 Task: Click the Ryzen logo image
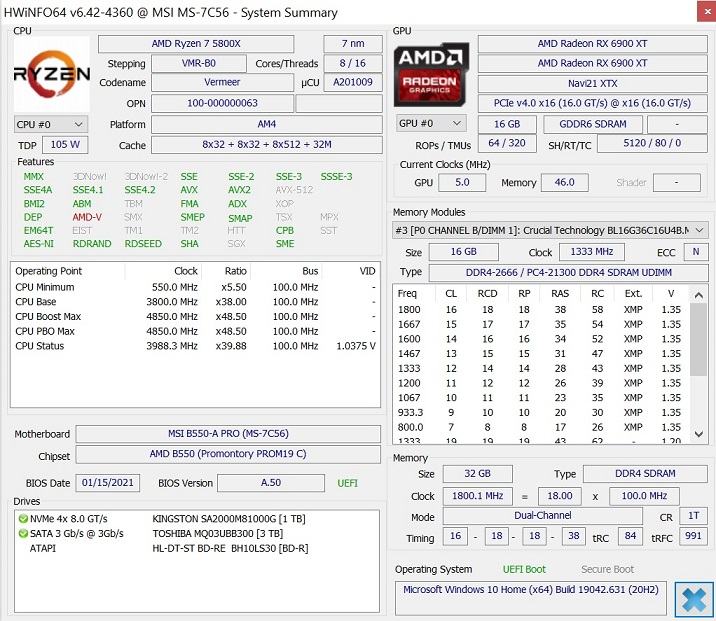pos(52,74)
